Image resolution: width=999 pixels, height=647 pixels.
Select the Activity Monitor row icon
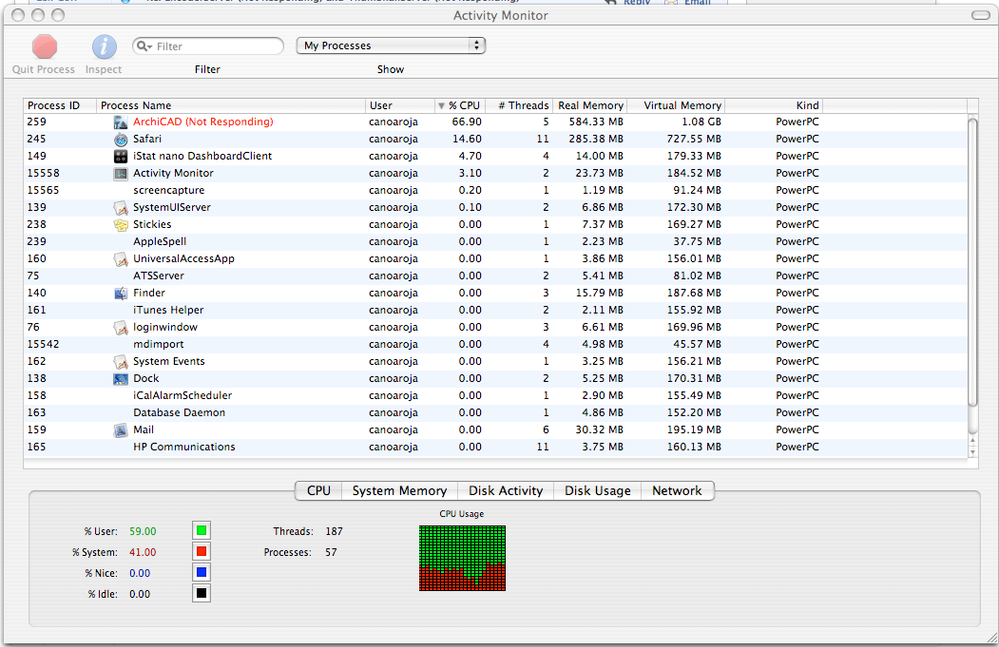[120, 173]
